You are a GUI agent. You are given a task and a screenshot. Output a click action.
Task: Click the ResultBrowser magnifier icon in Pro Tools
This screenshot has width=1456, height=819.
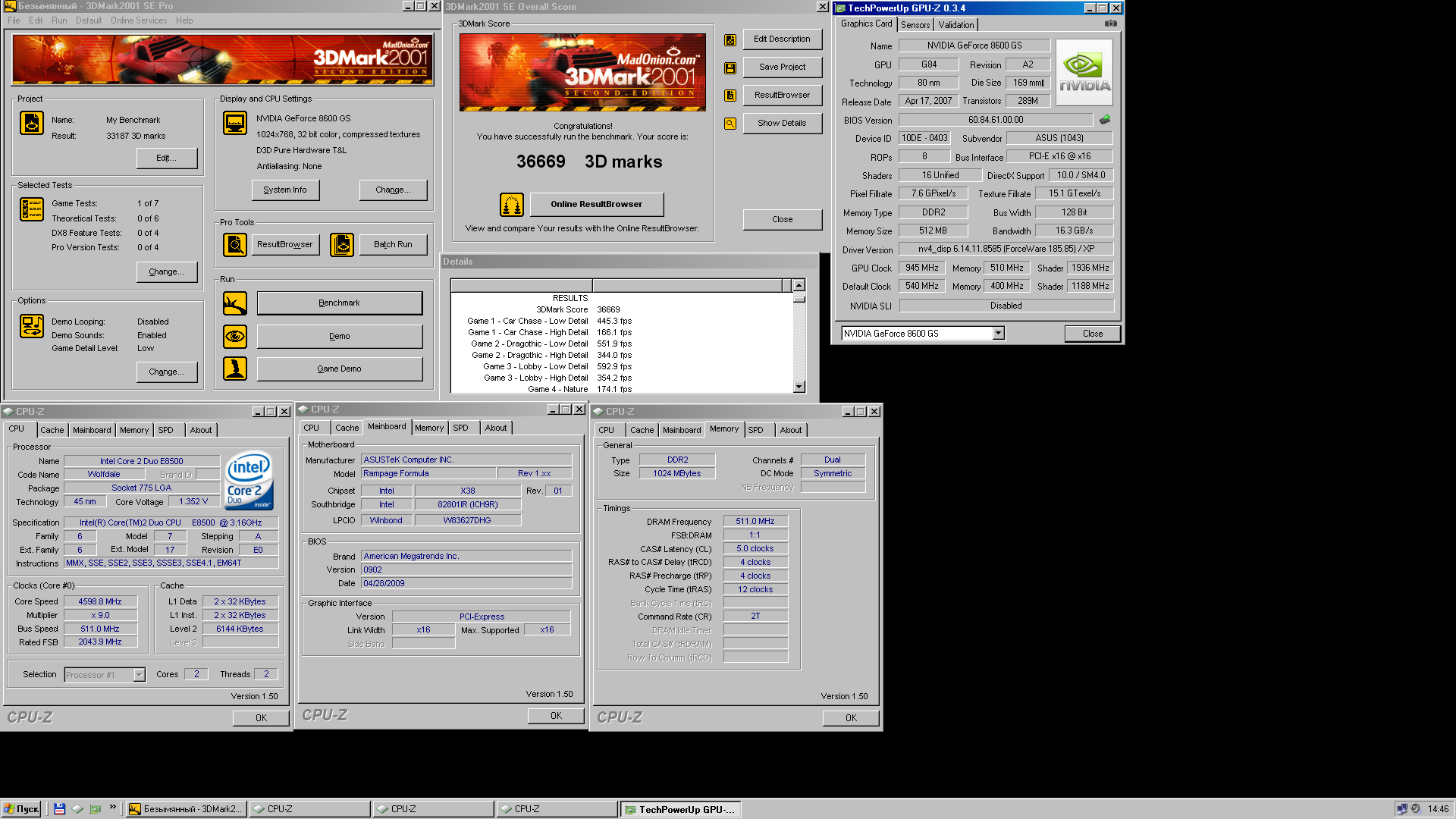[x=235, y=244]
